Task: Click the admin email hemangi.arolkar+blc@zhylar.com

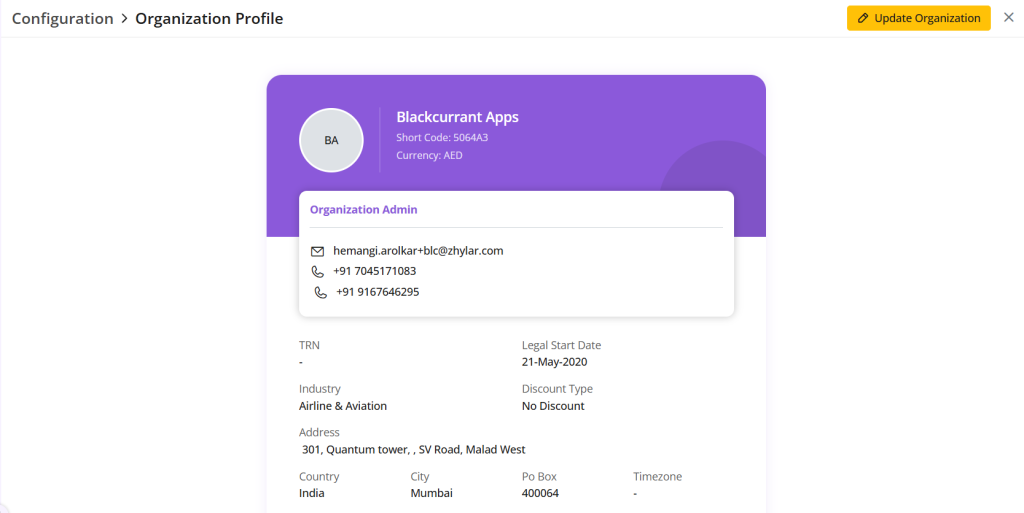Action: pos(418,251)
